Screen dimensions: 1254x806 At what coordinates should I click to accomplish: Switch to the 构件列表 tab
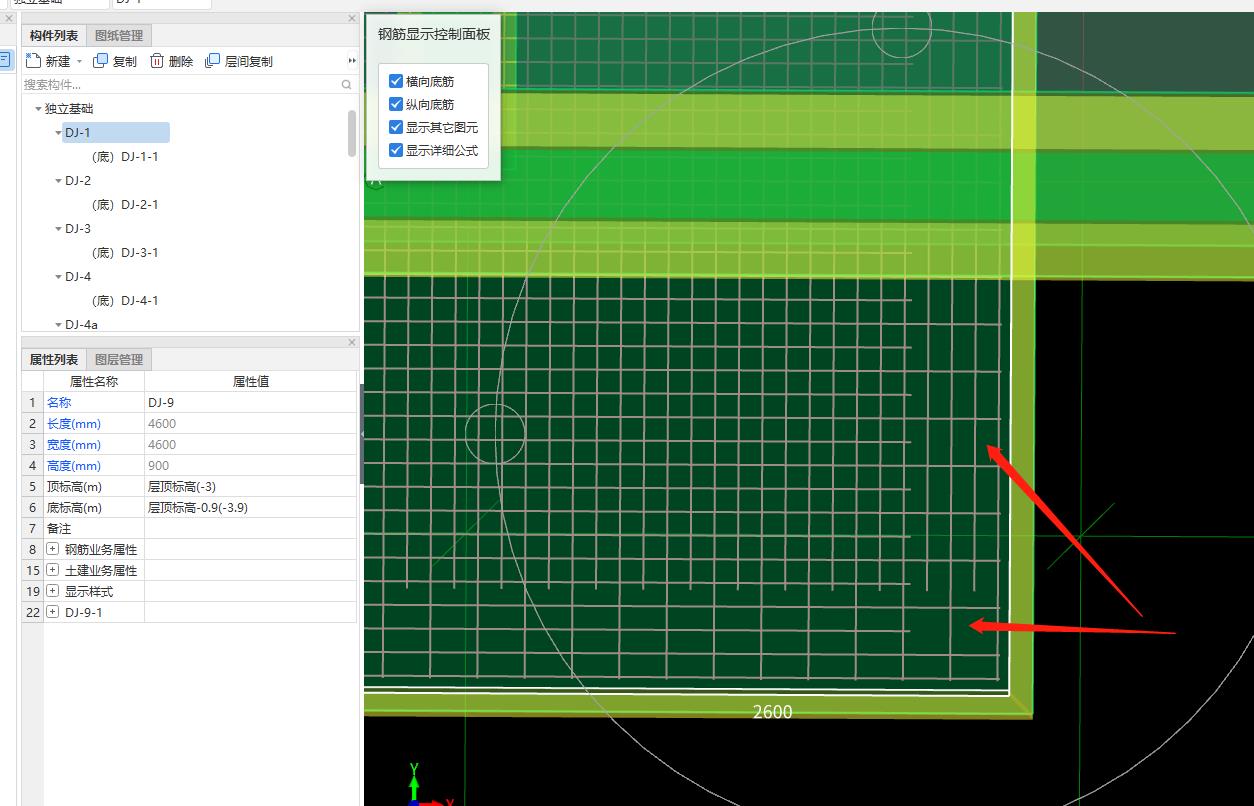pyautogui.click(x=54, y=35)
